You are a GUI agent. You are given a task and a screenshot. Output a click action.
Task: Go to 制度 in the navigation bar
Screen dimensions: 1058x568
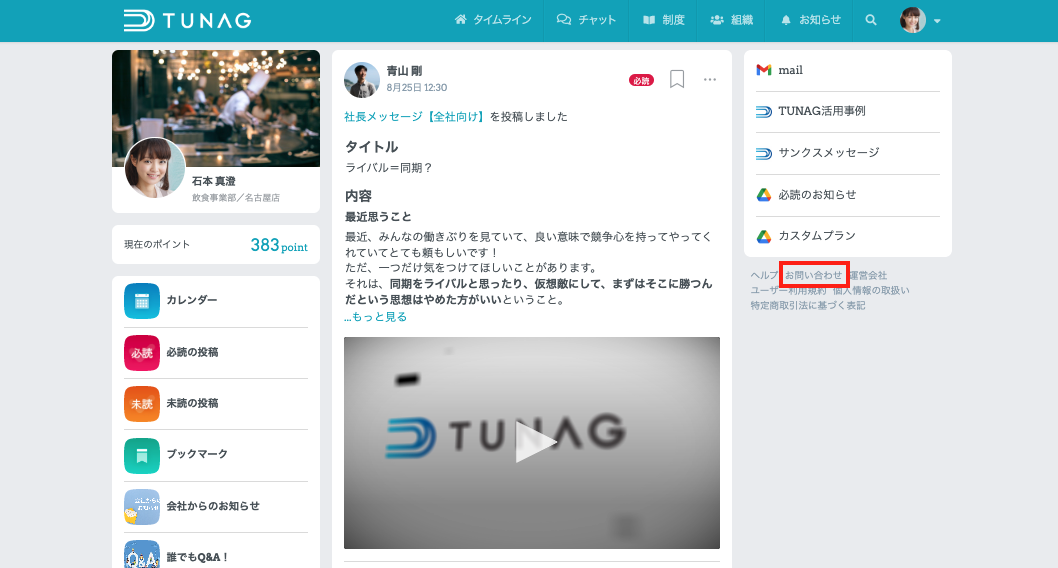(x=664, y=20)
